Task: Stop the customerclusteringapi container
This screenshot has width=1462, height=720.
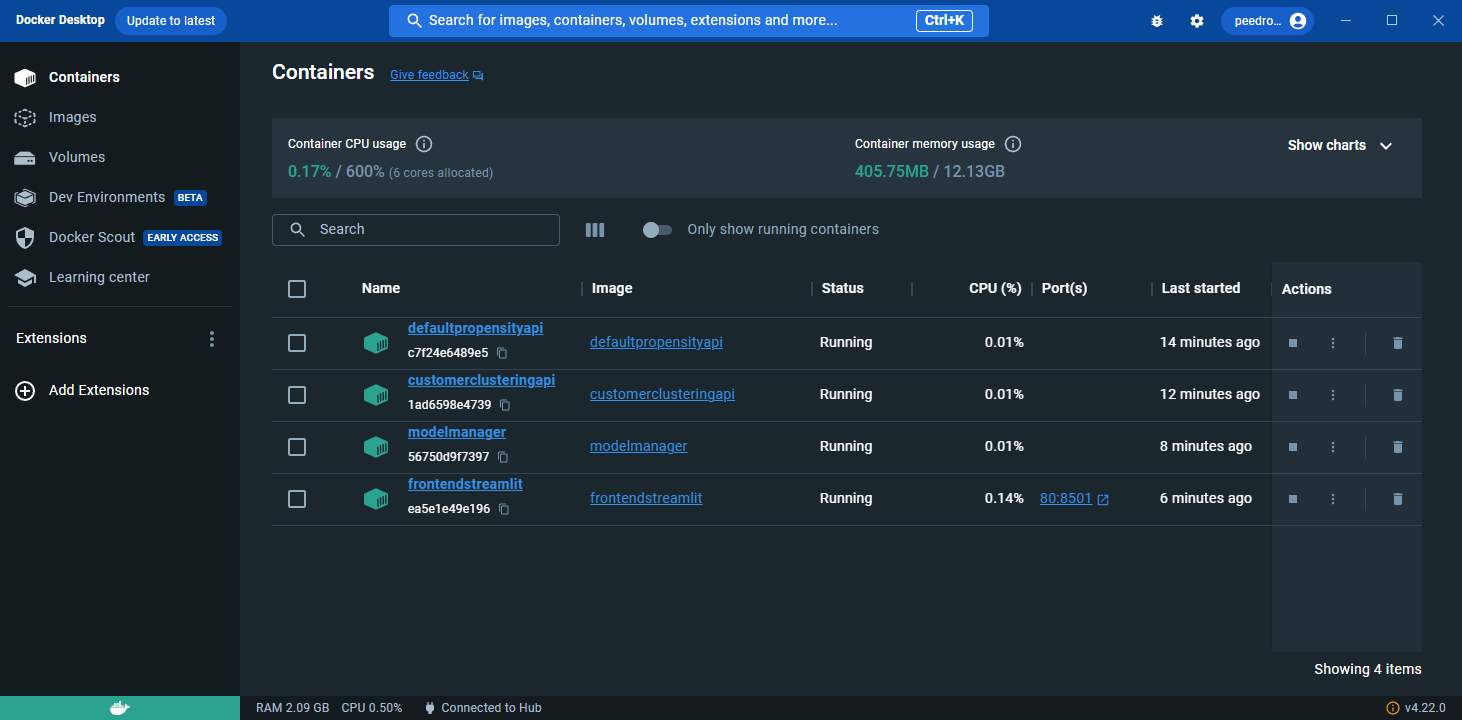Action: 1293,395
